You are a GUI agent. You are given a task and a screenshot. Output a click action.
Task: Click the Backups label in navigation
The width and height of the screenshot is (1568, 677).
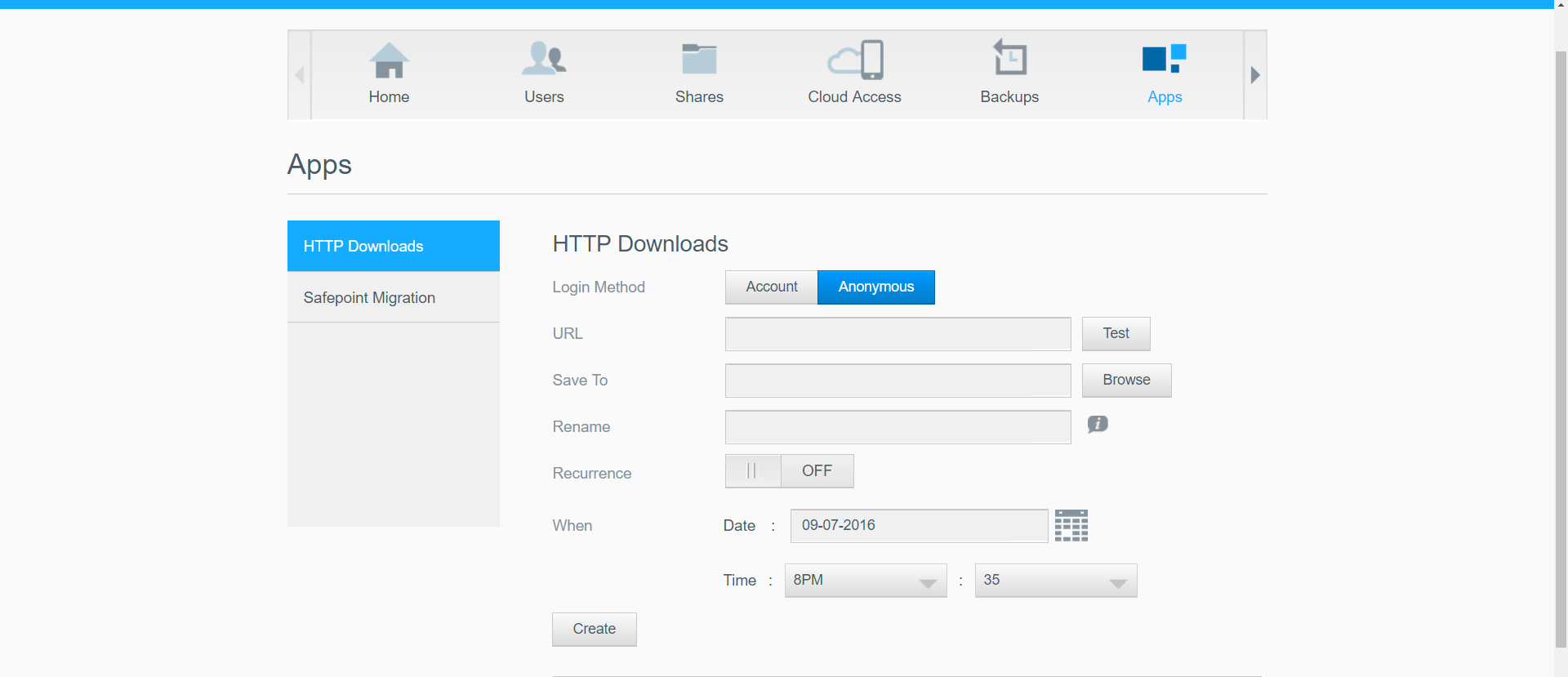coord(1009,97)
